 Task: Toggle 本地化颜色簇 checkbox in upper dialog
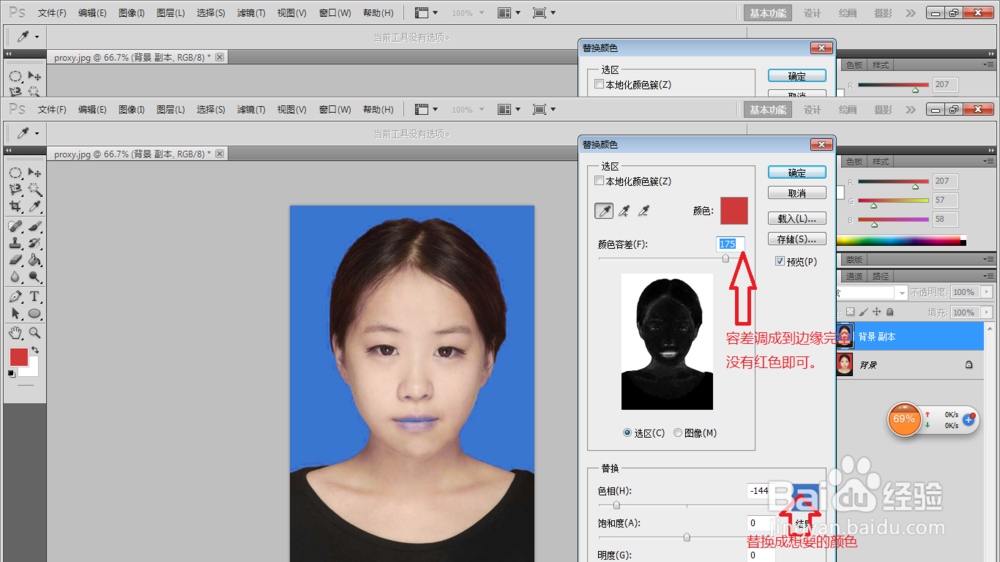coord(599,84)
